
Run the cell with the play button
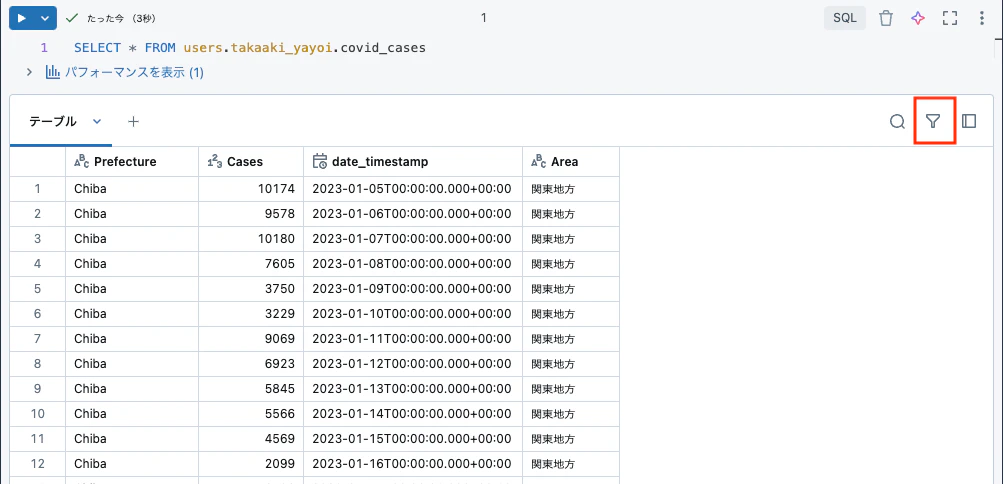coord(22,18)
